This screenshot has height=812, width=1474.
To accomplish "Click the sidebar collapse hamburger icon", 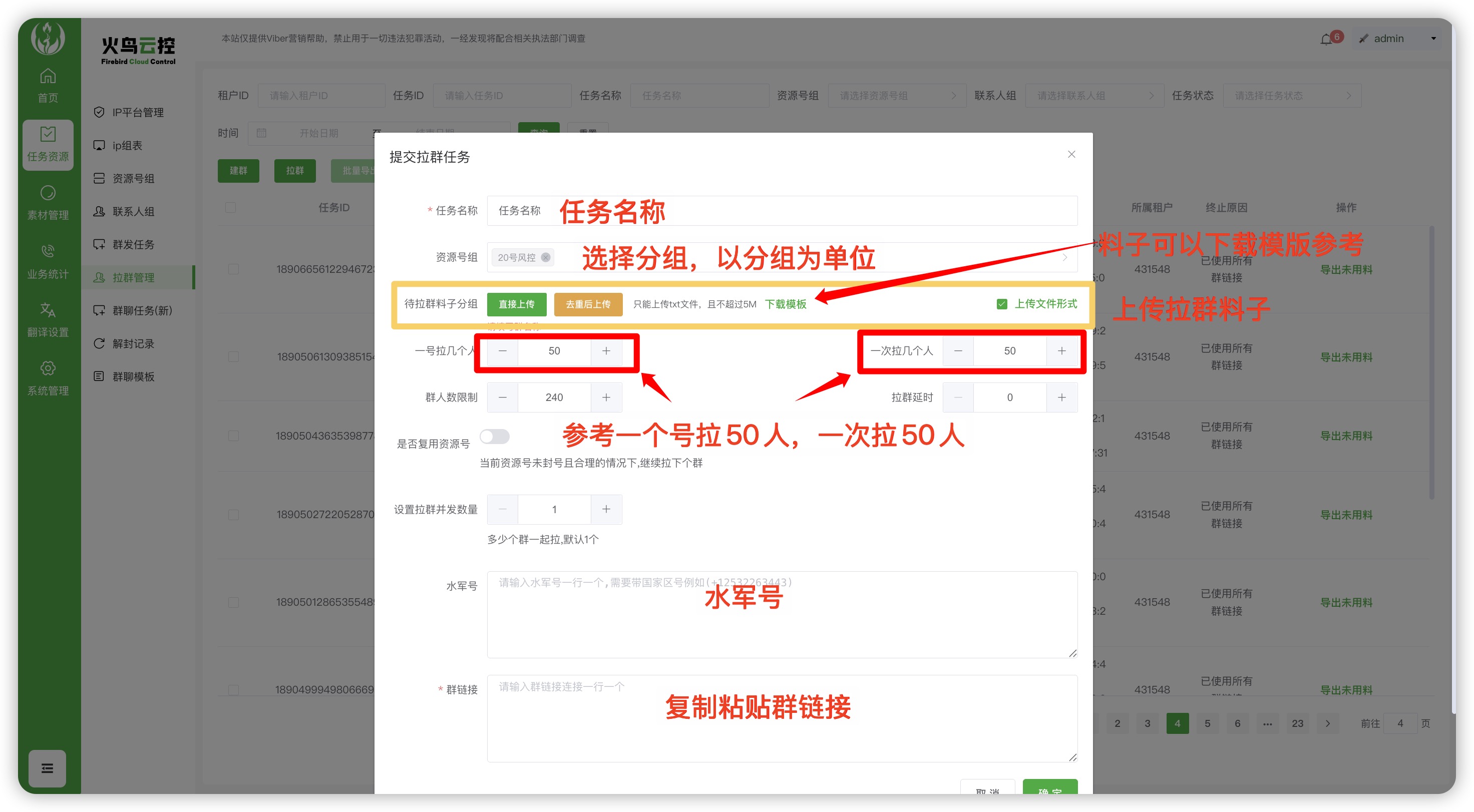I will point(48,768).
